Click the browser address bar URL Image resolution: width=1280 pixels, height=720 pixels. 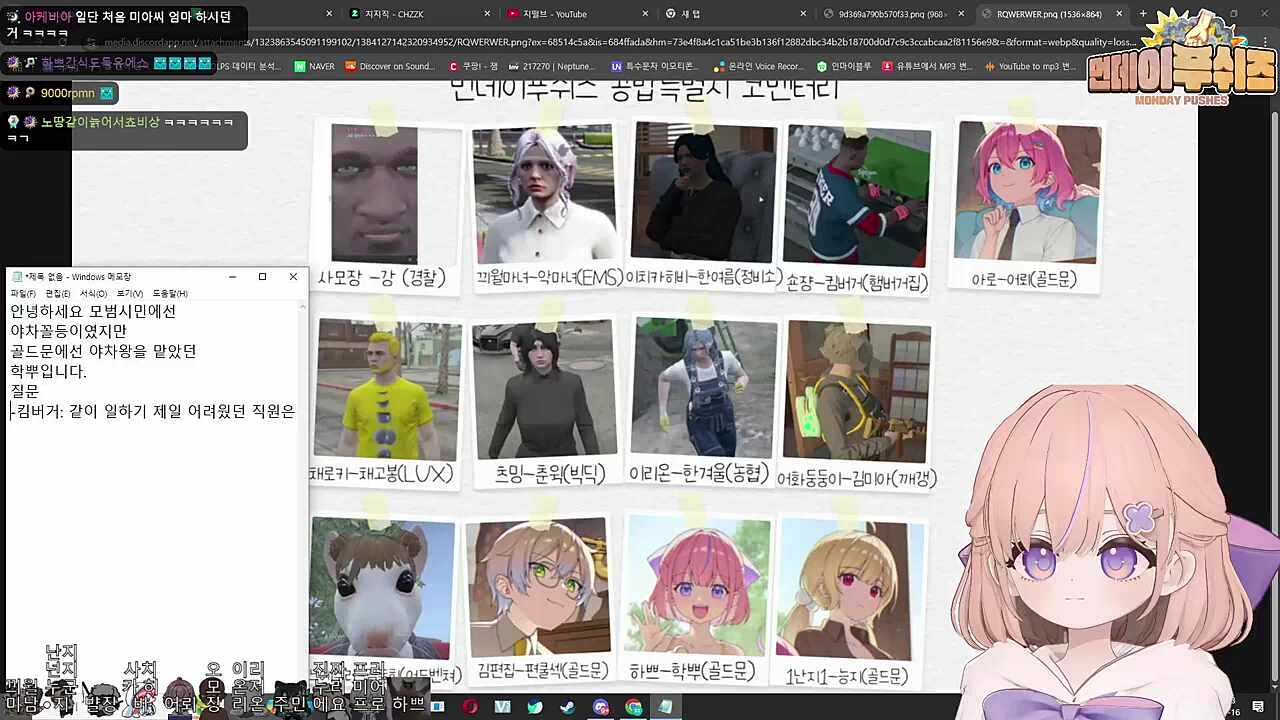620,43
